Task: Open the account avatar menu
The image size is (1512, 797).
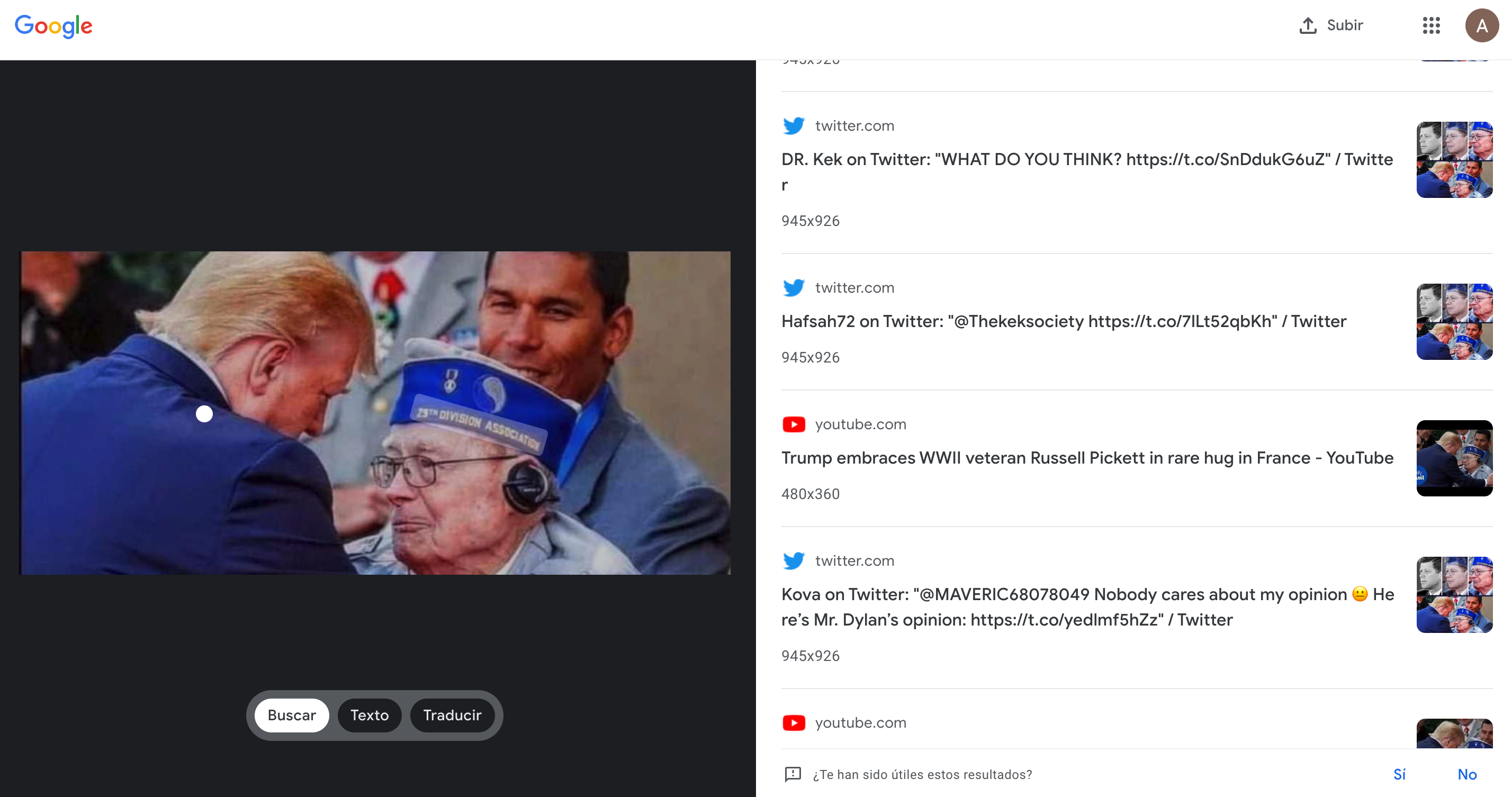Action: pyautogui.click(x=1481, y=26)
